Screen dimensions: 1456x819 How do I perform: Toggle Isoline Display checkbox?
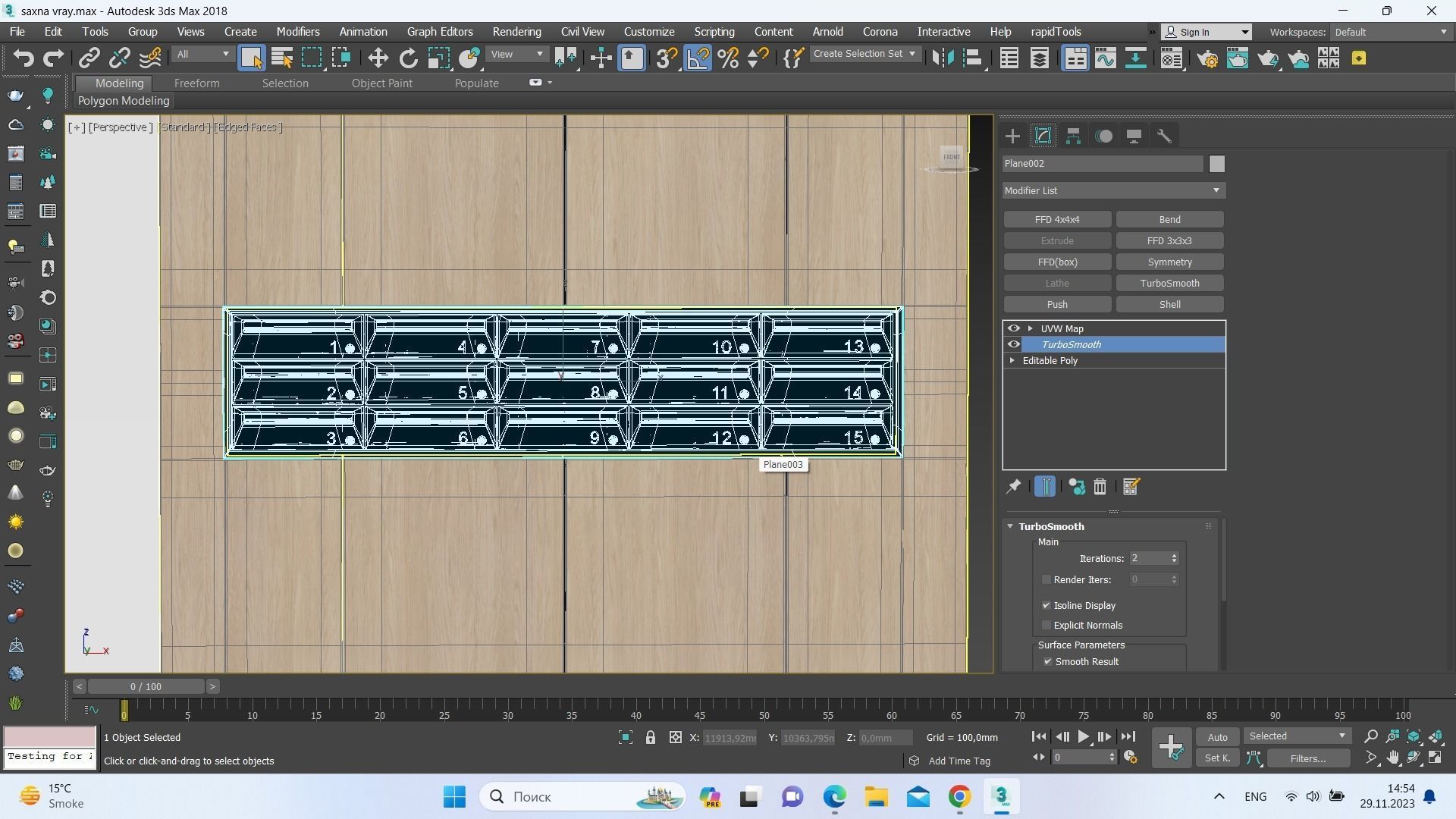coord(1046,605)
